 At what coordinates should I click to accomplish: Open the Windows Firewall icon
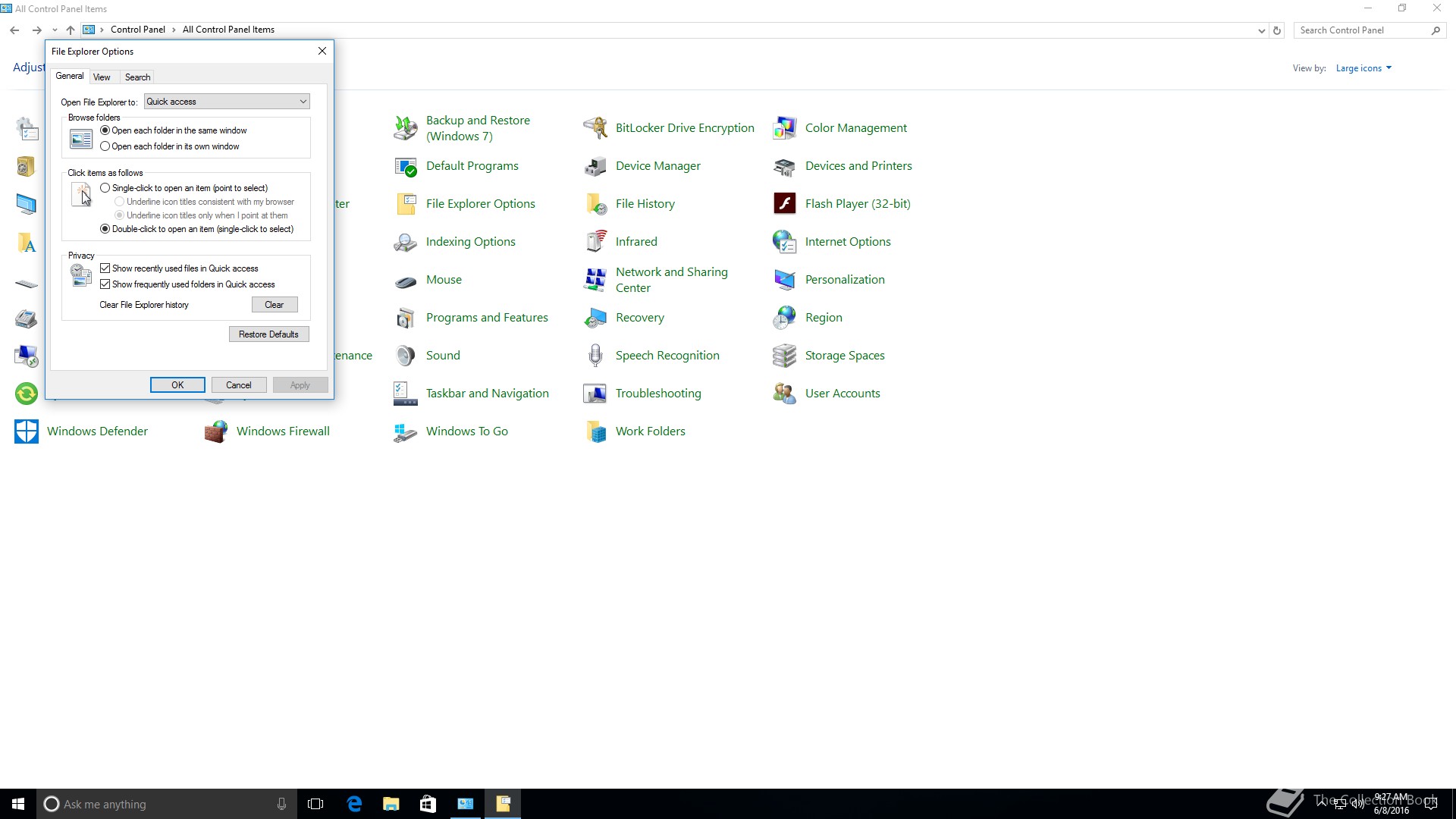[x=216, y=431]
